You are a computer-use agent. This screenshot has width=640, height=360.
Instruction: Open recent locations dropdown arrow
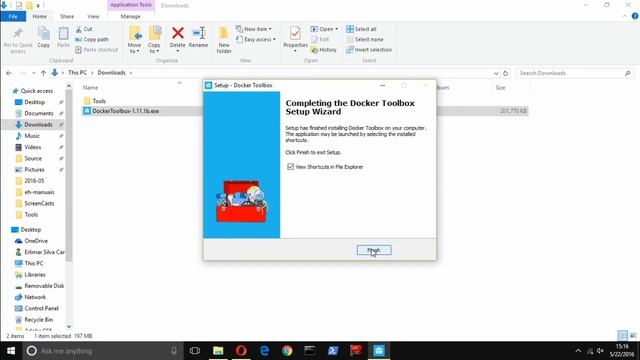pyautogui.click(x=33, y=73)
